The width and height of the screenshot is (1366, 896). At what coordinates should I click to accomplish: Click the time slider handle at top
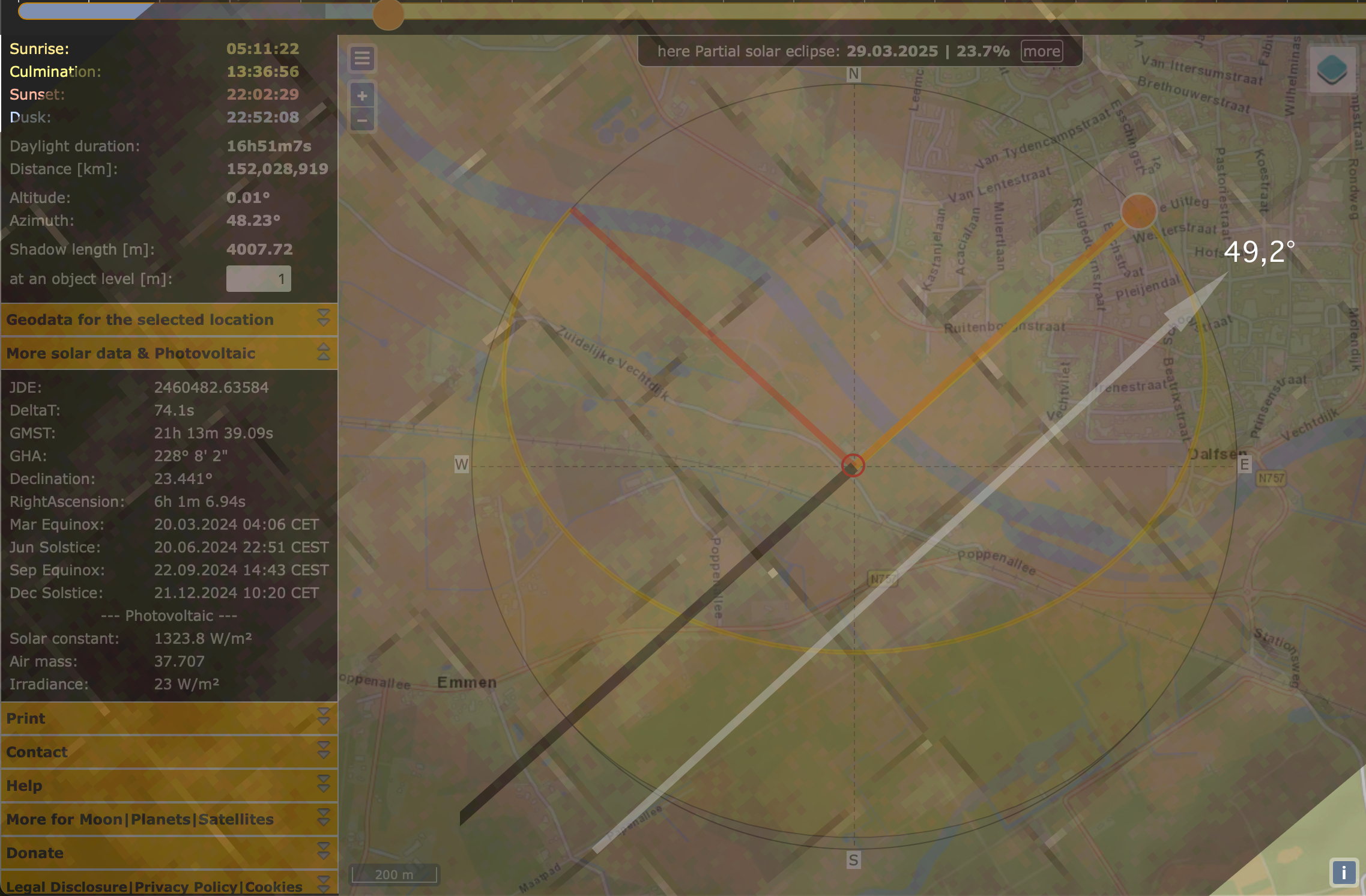[388, 14]
